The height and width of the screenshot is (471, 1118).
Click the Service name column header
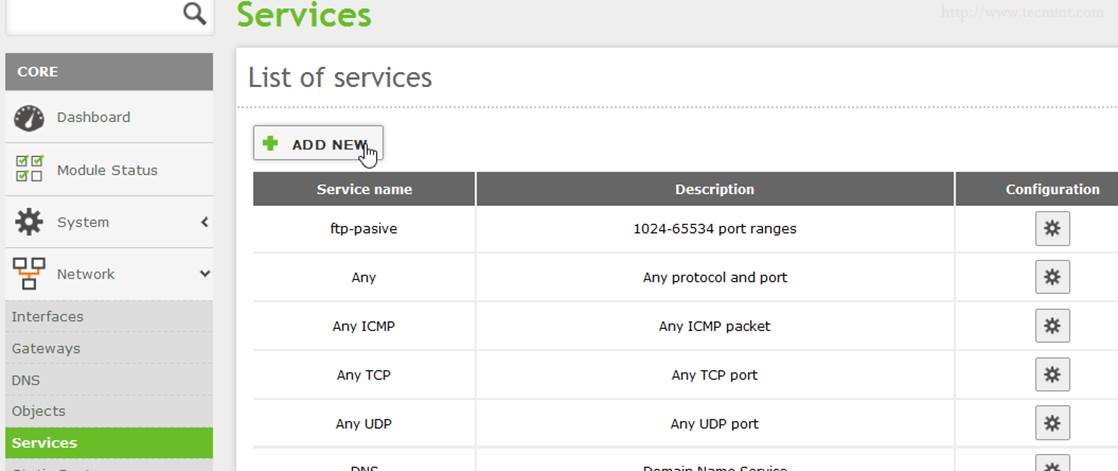click(x=364, y=189)
